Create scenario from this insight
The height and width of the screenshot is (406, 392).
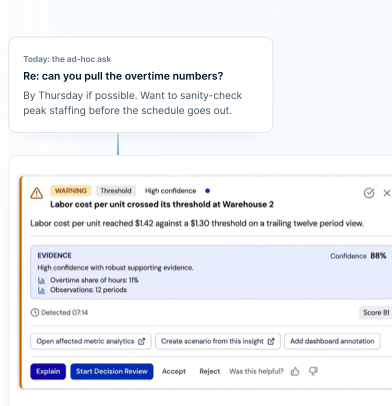pyautogui.click(x=218, y=341)
